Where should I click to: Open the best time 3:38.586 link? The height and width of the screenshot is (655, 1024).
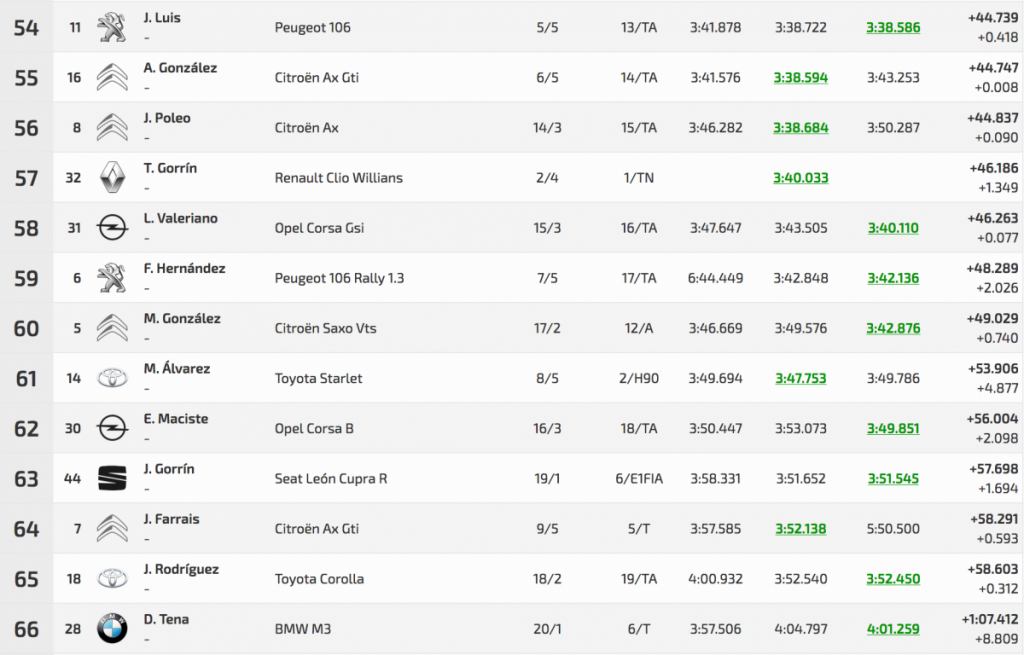tap(893, 28)
